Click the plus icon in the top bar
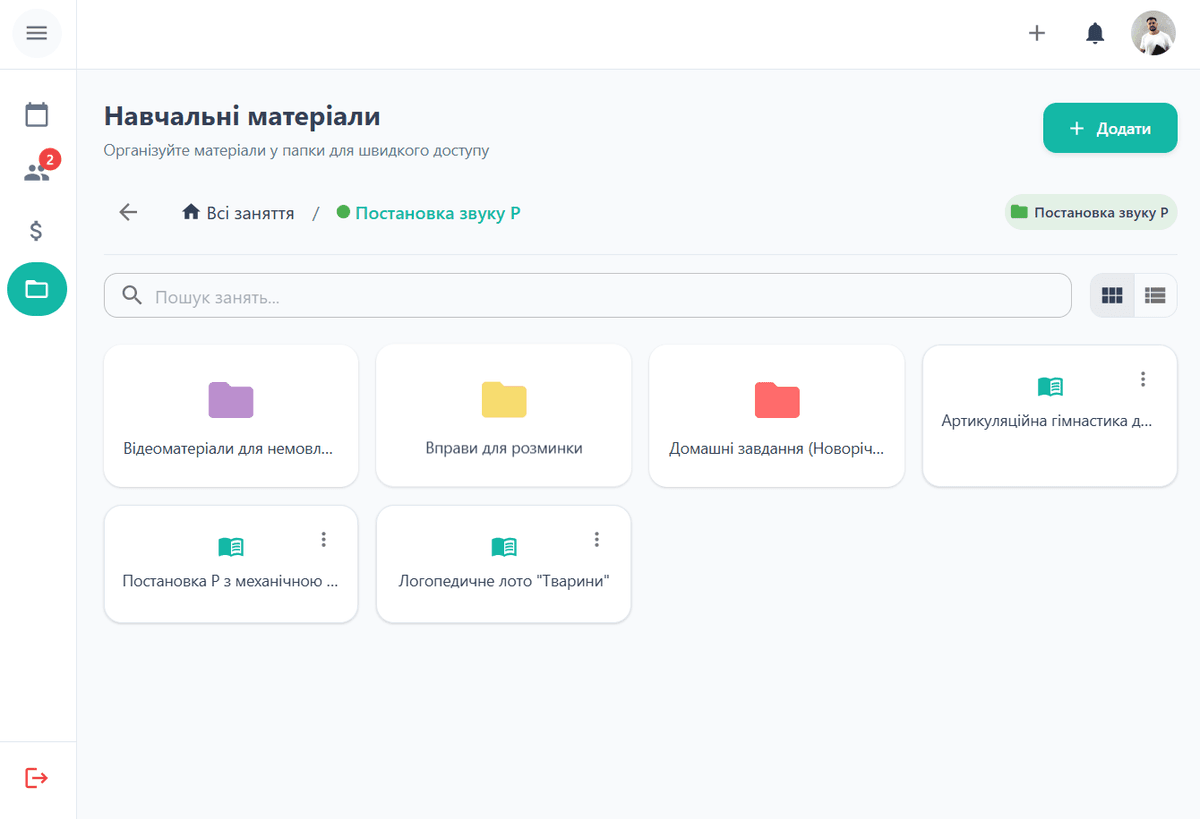Image resolution: width=1200 pixels, height=819 pixels. point(1037,34)
